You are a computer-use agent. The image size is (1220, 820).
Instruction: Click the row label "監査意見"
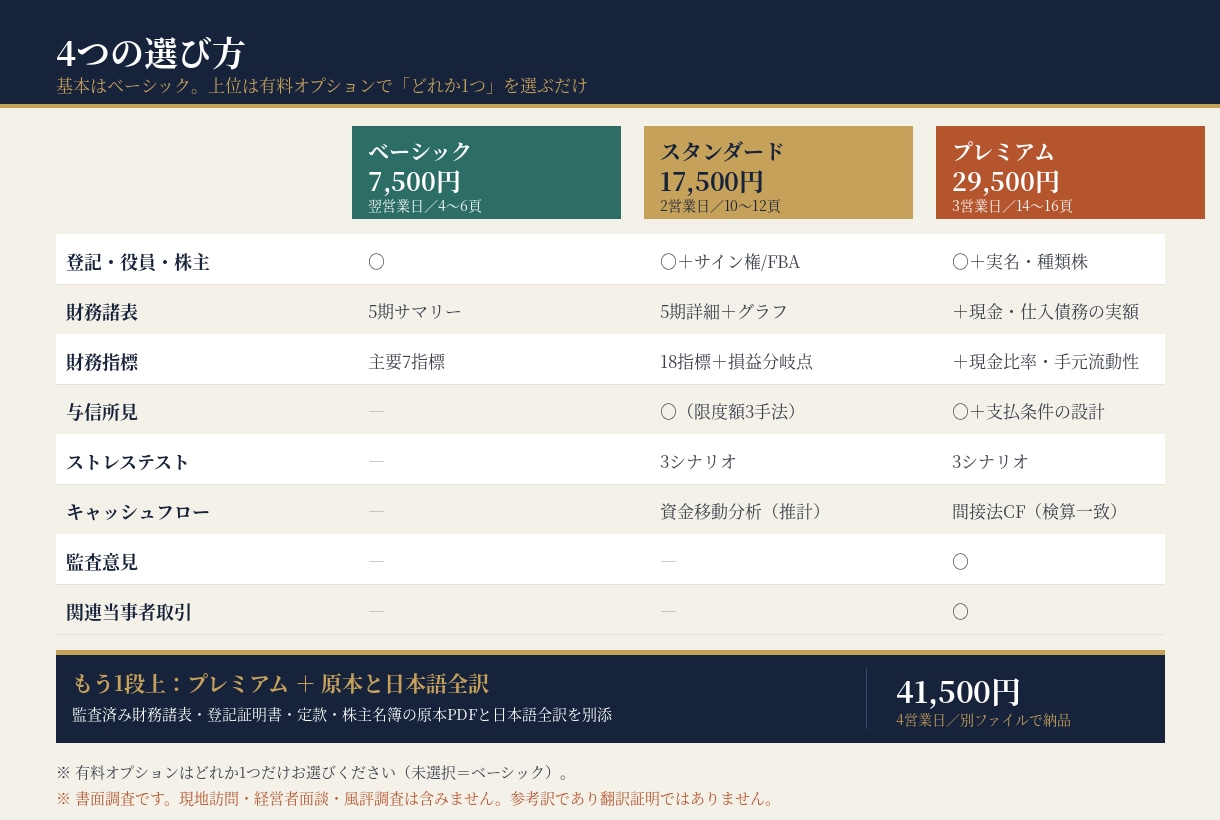pos(102,562)
